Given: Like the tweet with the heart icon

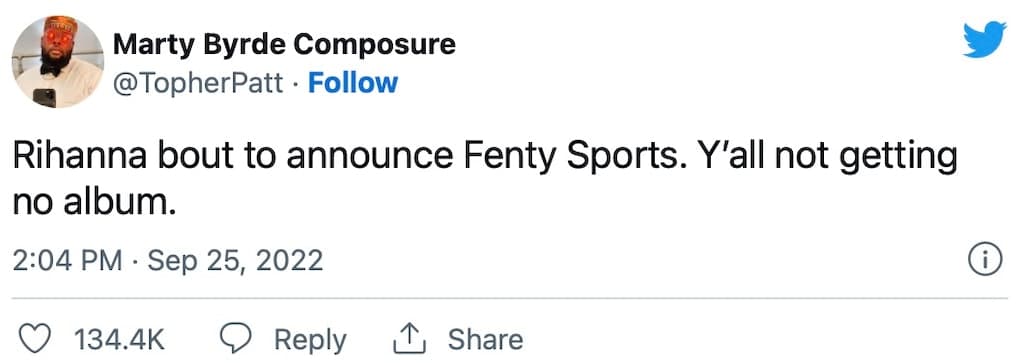Looking at the screenshot, I should click(x=36, y=340).
